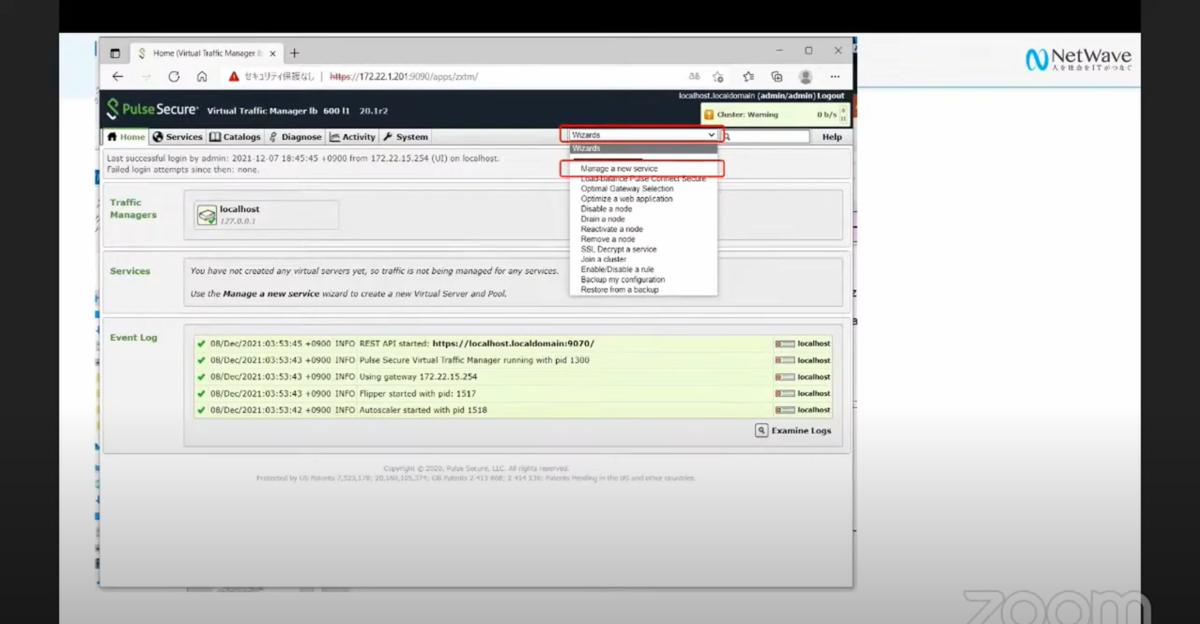Click the Pulse Secure logo
1200x624 pixels.
pos(152,109)
